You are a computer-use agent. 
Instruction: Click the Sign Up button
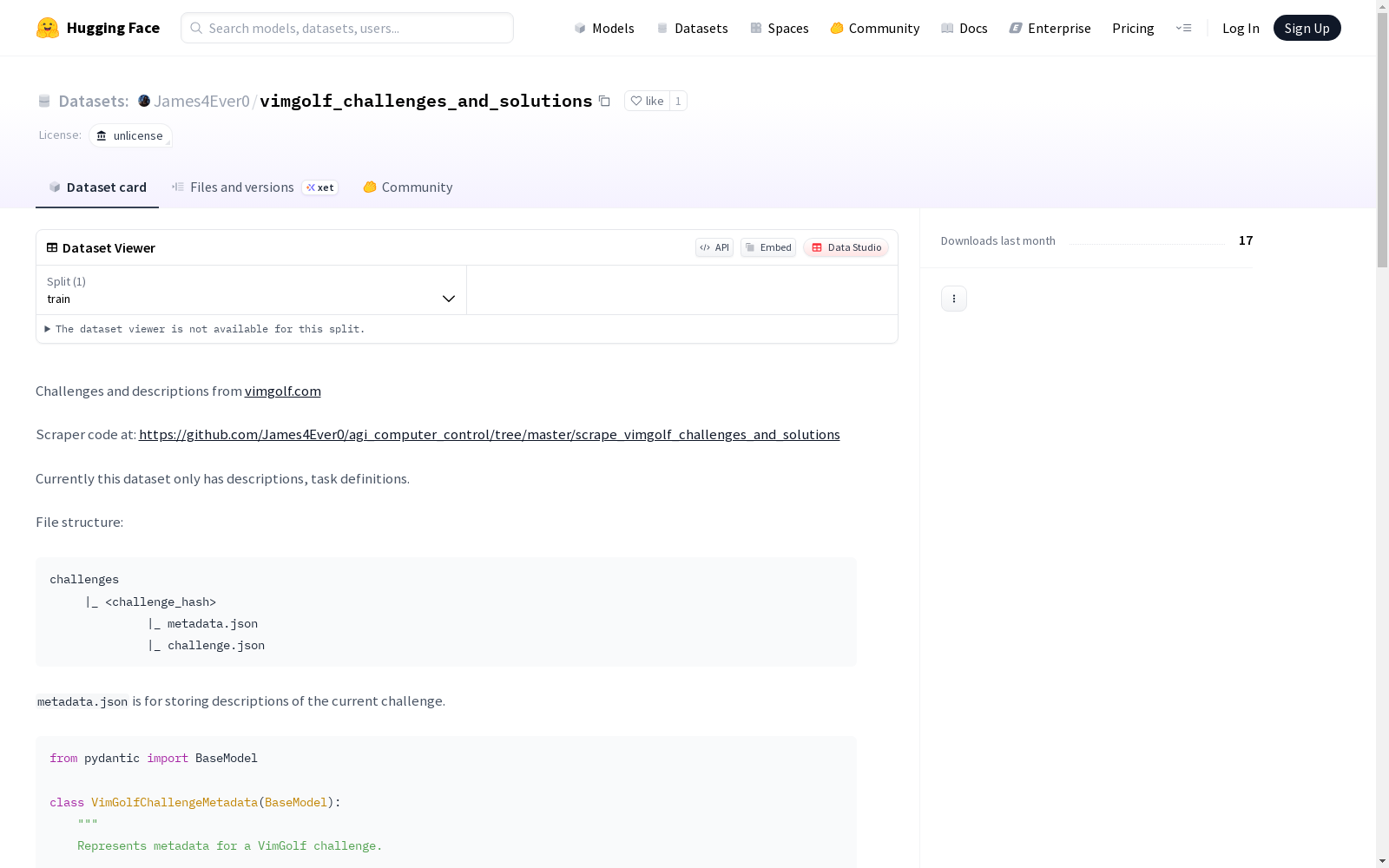[x=1307, y=28]
